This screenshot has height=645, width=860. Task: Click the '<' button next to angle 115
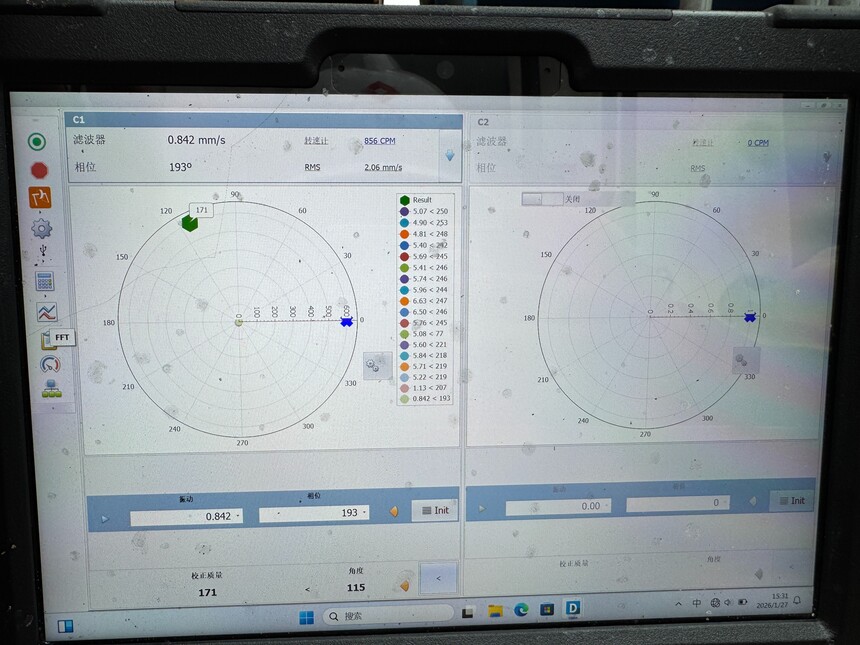click(x=438, y=578)
